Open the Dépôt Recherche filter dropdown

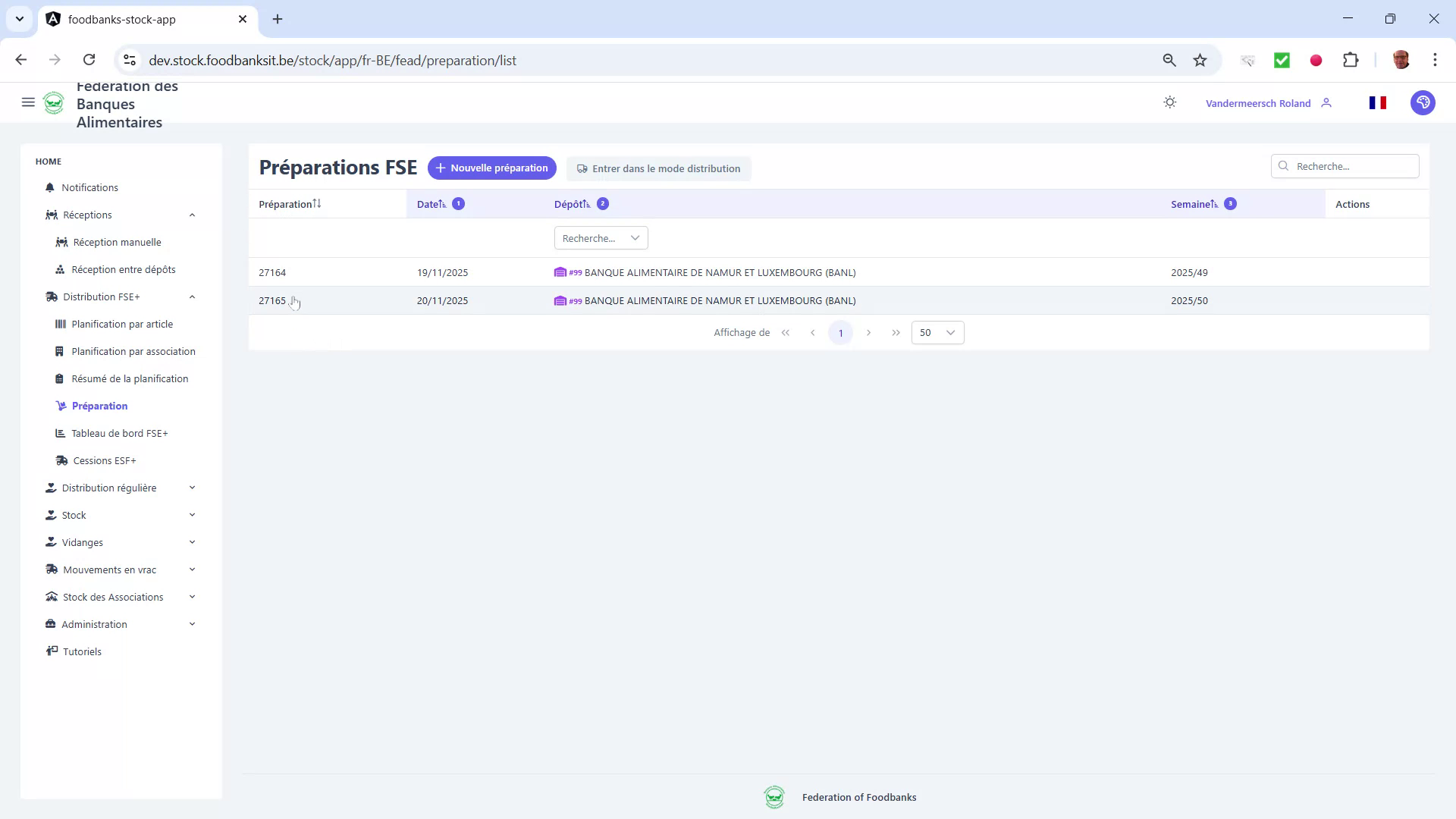(x=600, y=237)
